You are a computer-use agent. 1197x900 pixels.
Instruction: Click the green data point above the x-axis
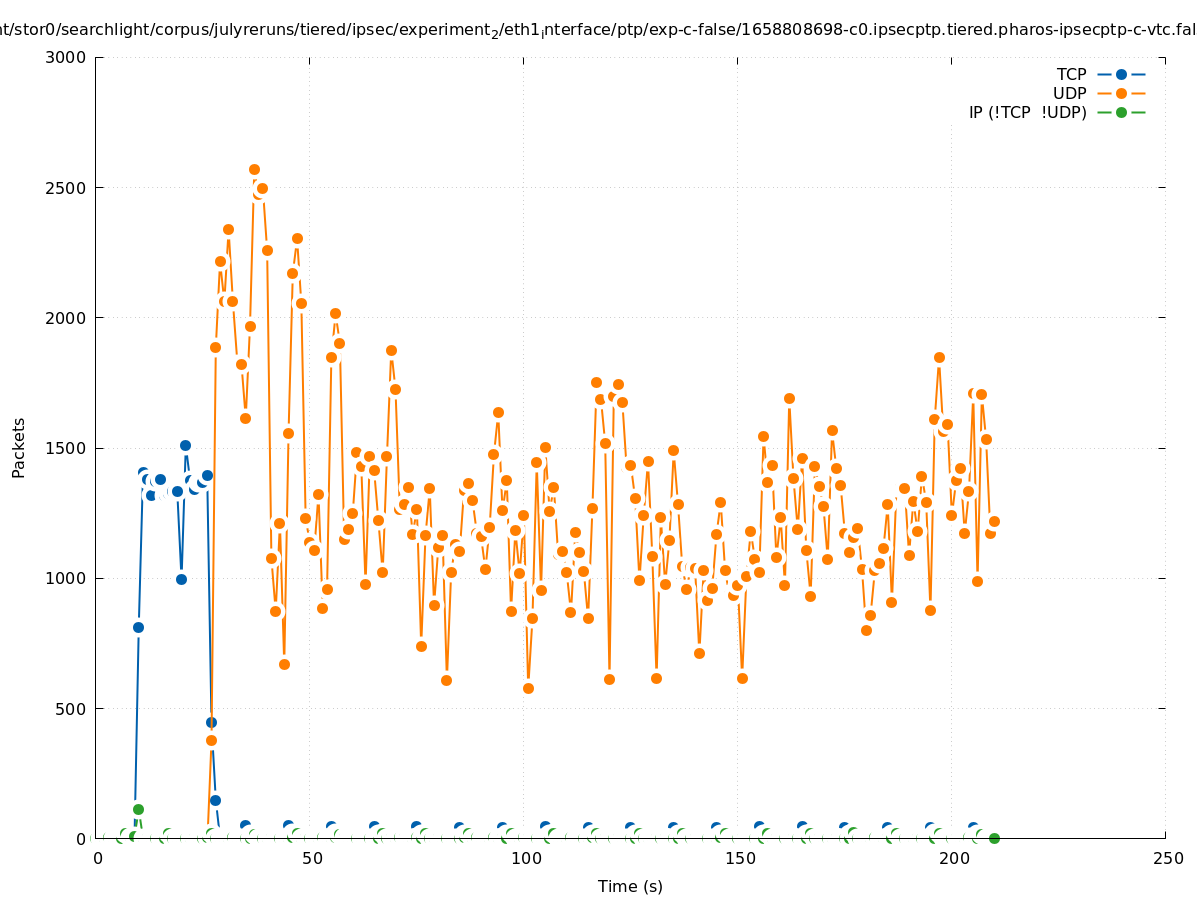tap(138, 809)
